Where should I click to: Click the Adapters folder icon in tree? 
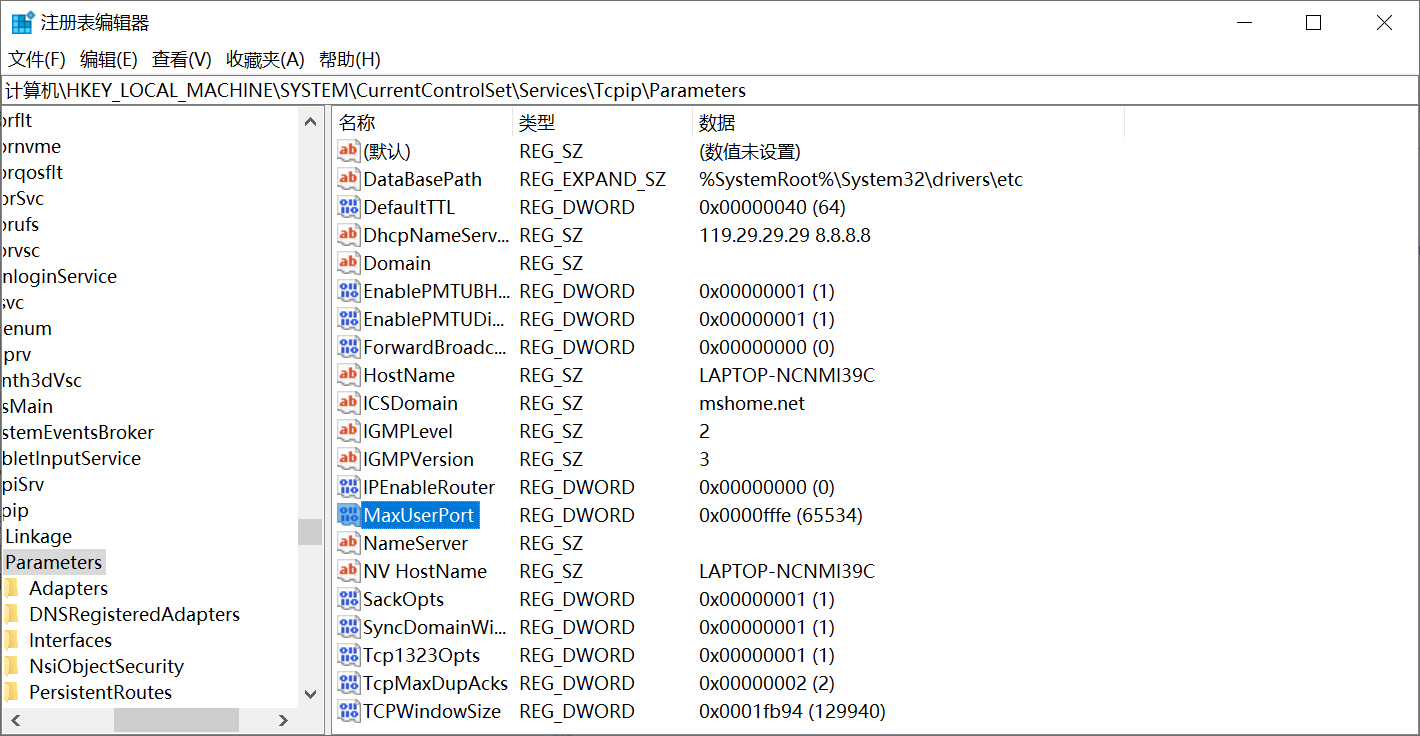point(11,588)
